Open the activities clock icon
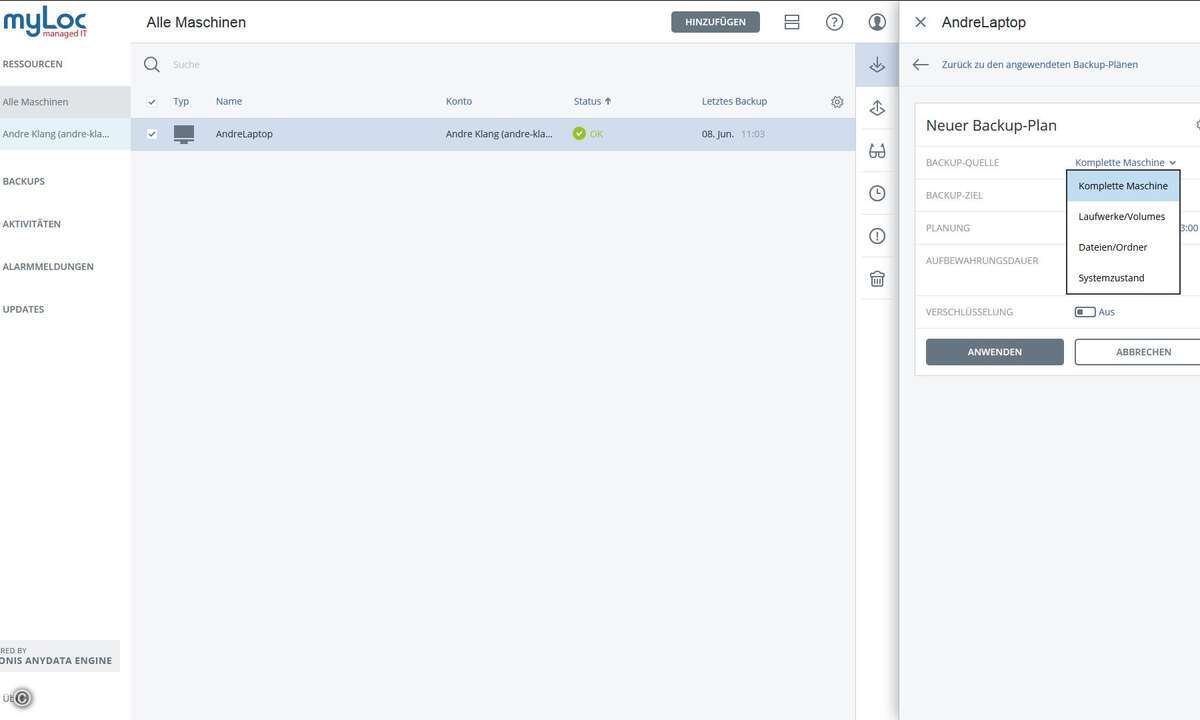 click(x=877, y=194)
